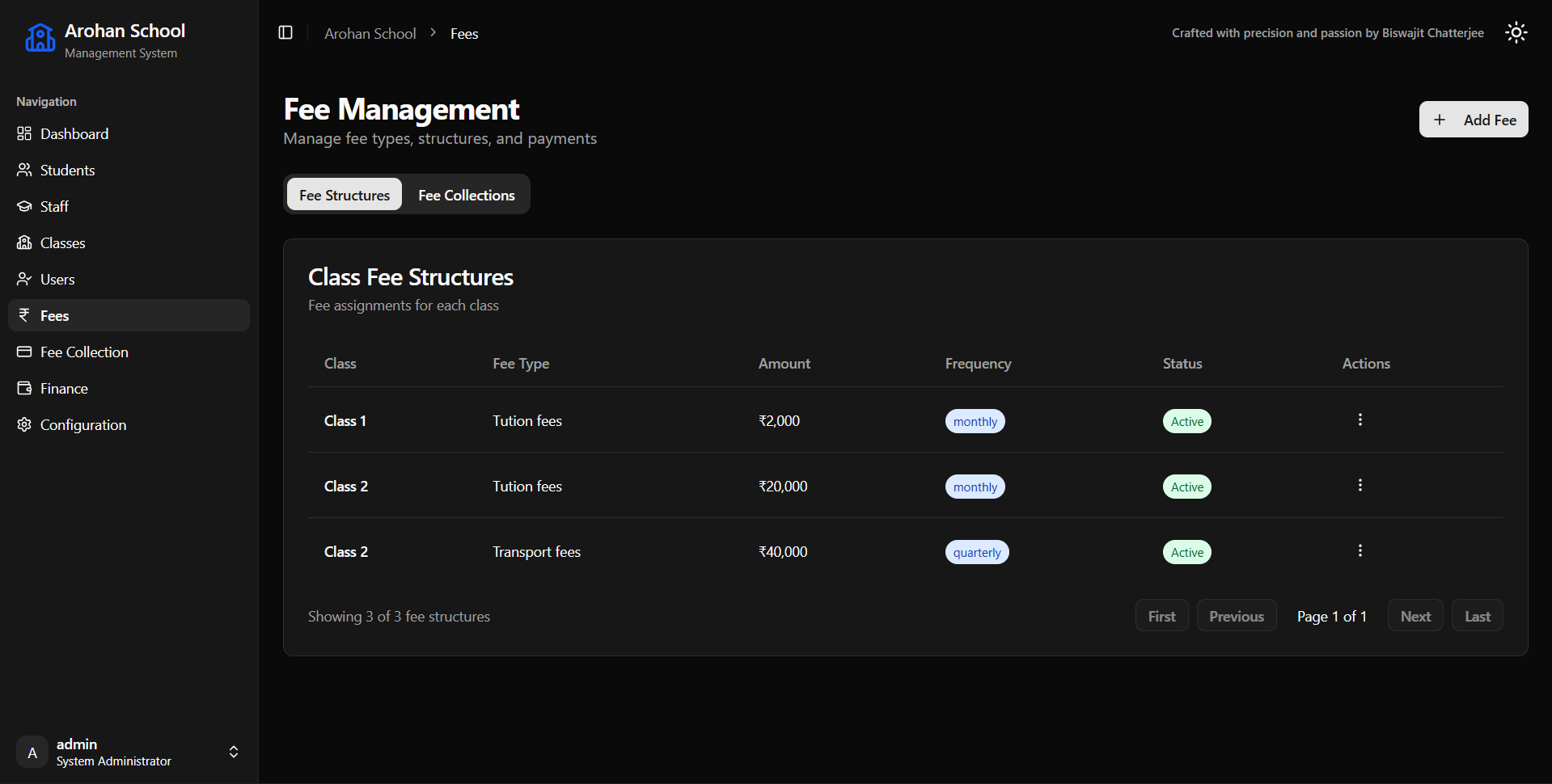Open Dashboard from the grid icon
Image resolution: width=1552 pixels, height=784 pixels.
click(x=24, y=133)
